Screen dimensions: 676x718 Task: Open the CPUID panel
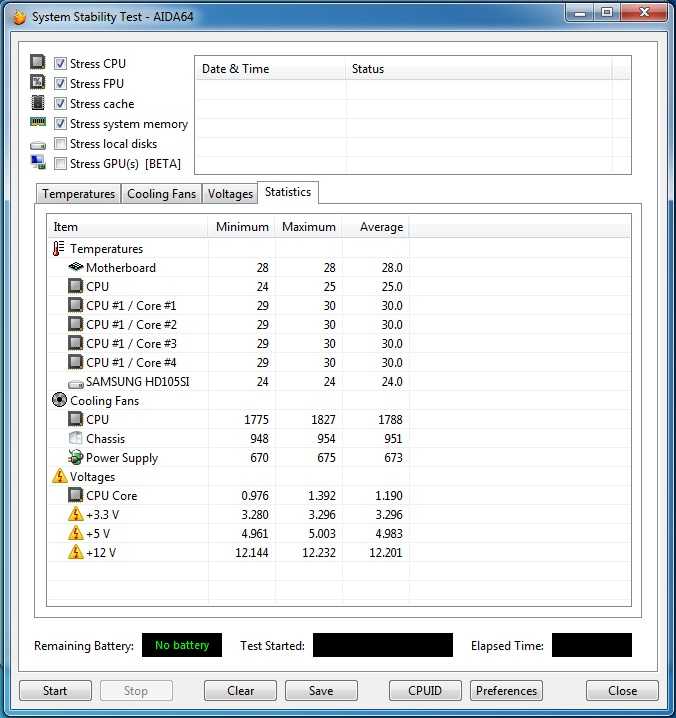point(425,691)
